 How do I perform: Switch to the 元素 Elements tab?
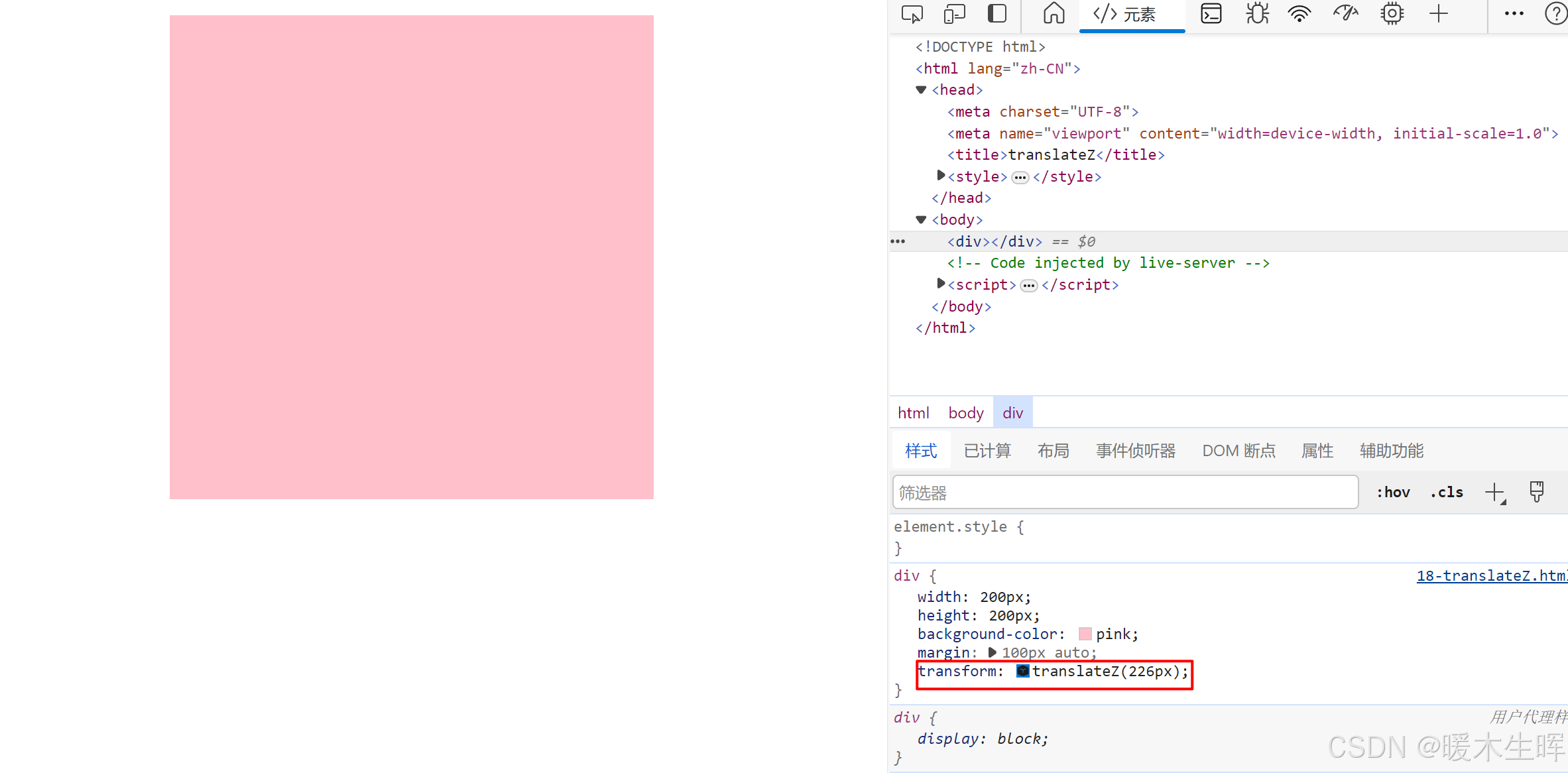pos(1132,15)
